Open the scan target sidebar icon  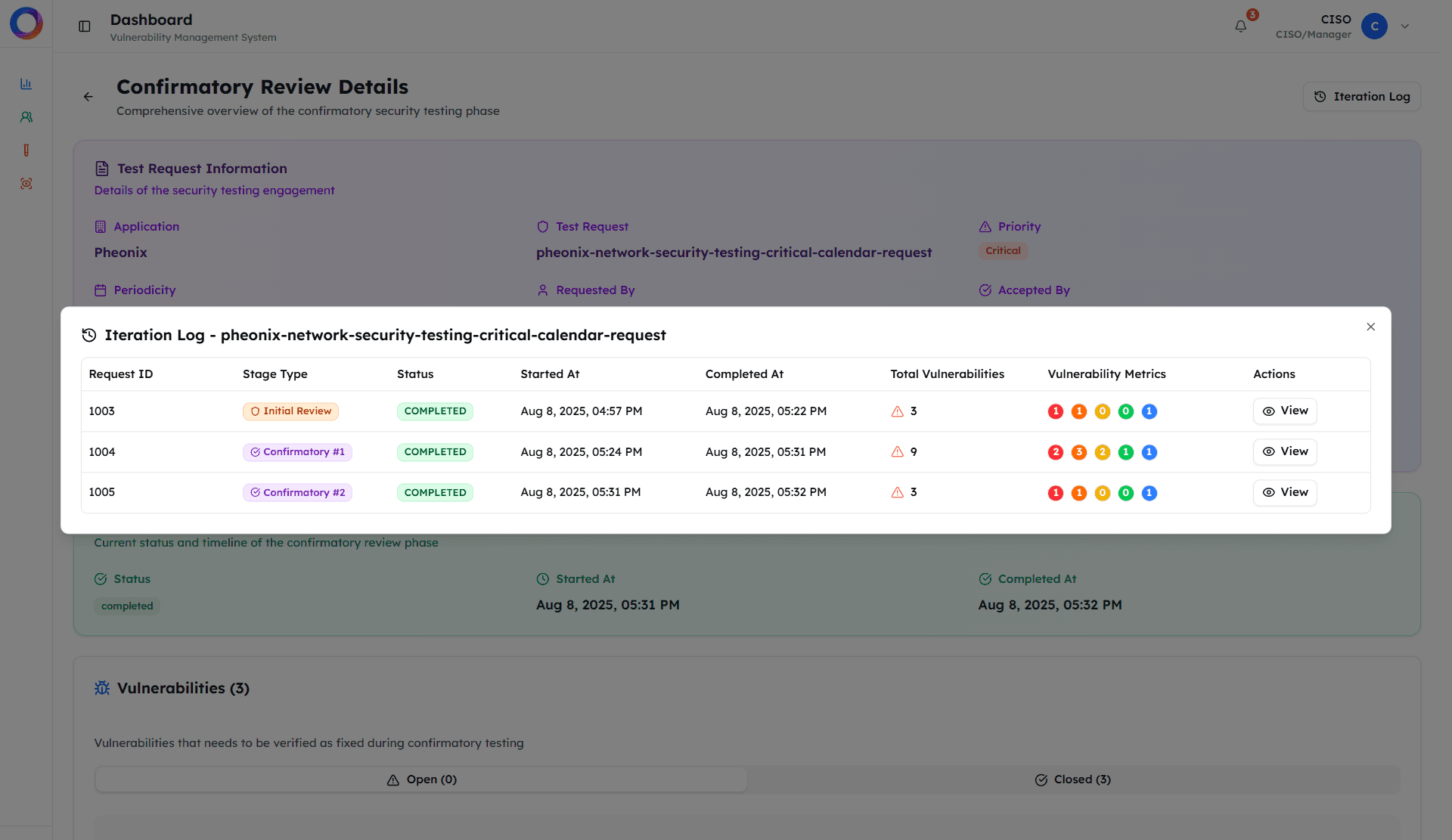[x=26, y=184]
